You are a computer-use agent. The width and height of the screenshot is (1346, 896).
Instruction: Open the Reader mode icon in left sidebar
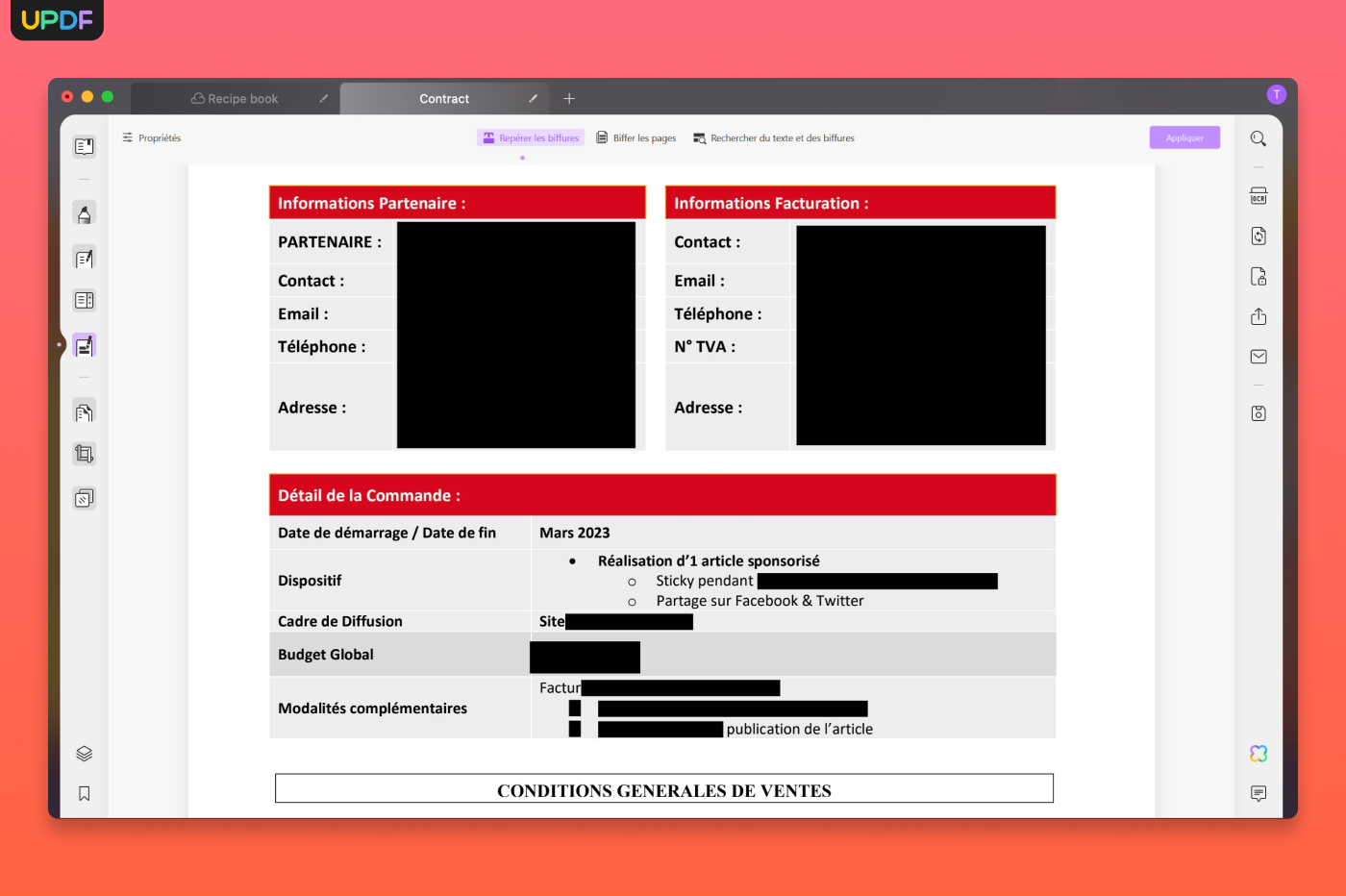[x=85, y=147]
